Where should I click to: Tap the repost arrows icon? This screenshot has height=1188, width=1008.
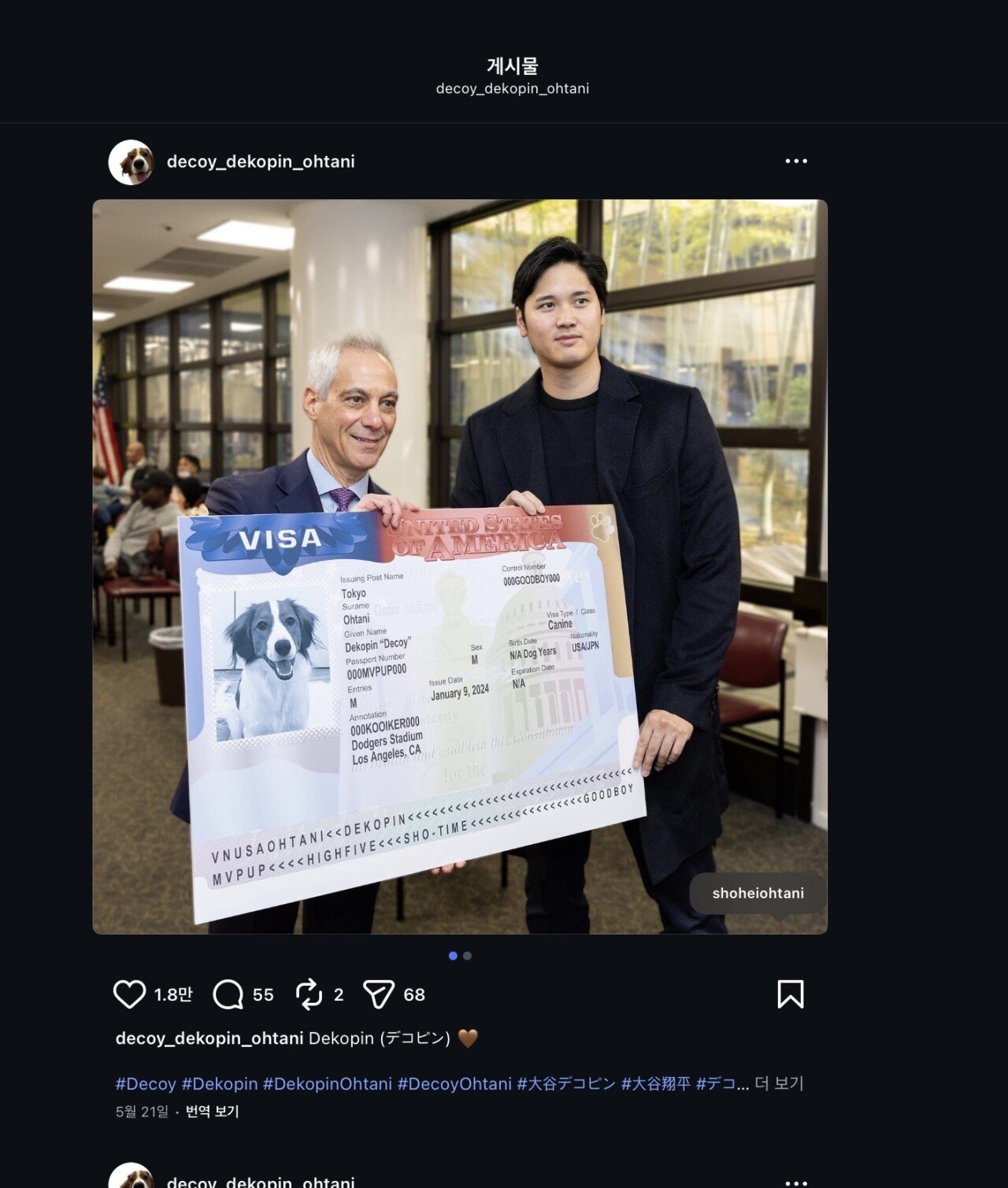(309, 994)
